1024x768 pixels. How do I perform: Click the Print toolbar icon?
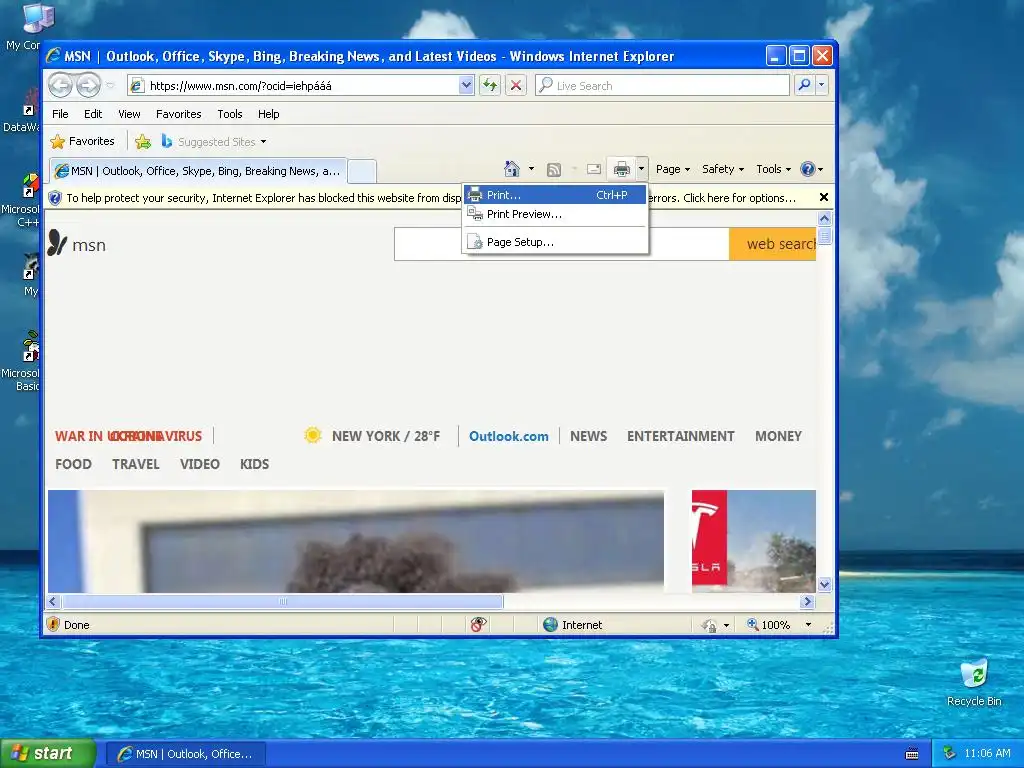click(x=621, y=169)
